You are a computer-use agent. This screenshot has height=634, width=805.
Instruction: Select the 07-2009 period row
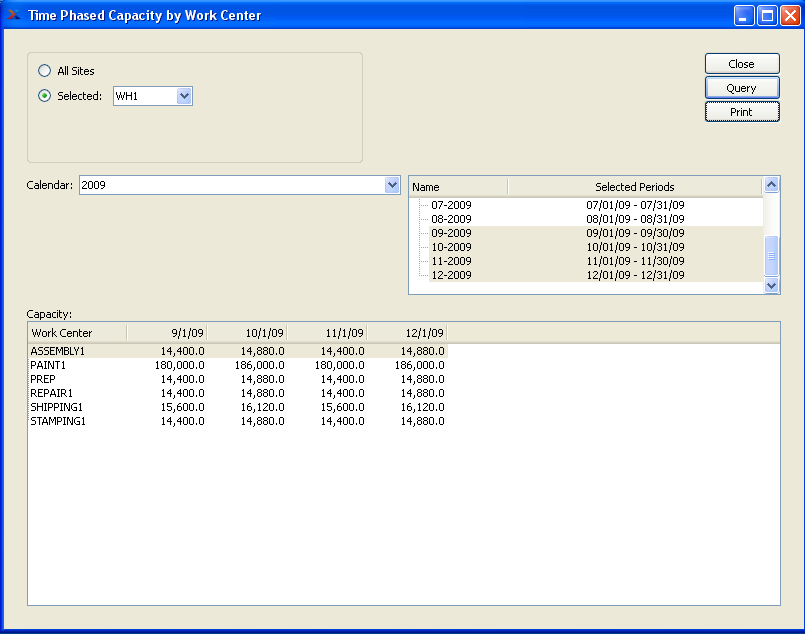coord(451,205)
